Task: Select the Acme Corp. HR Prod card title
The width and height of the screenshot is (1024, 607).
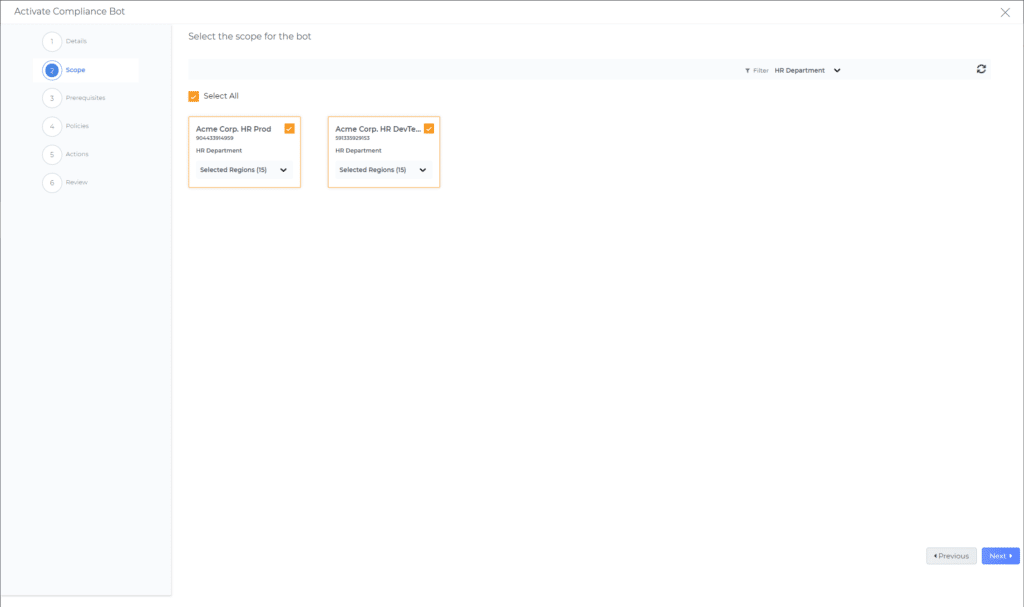Action: (x=233, y=129)
